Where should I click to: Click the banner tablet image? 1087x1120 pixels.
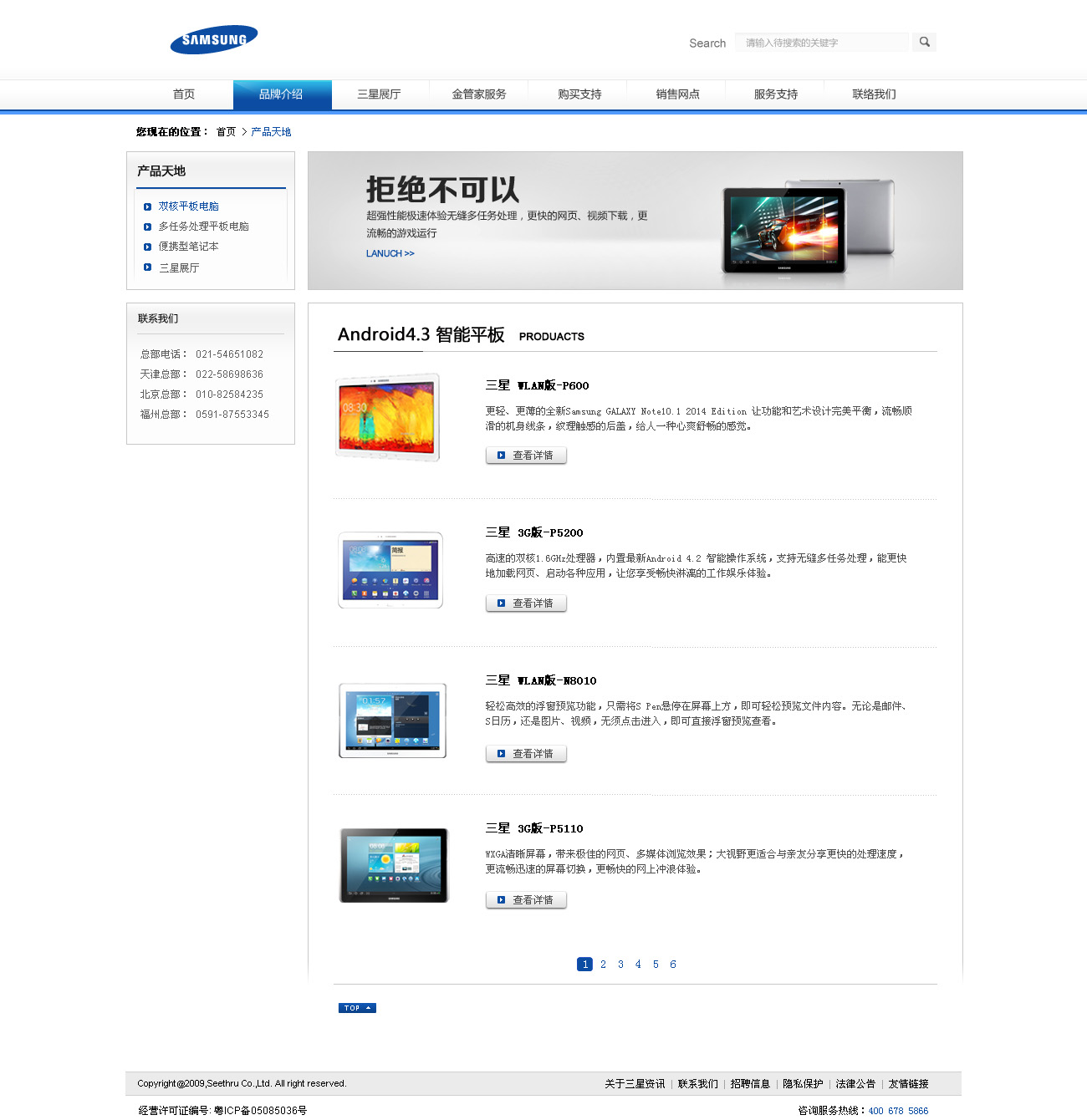point(808,227)
